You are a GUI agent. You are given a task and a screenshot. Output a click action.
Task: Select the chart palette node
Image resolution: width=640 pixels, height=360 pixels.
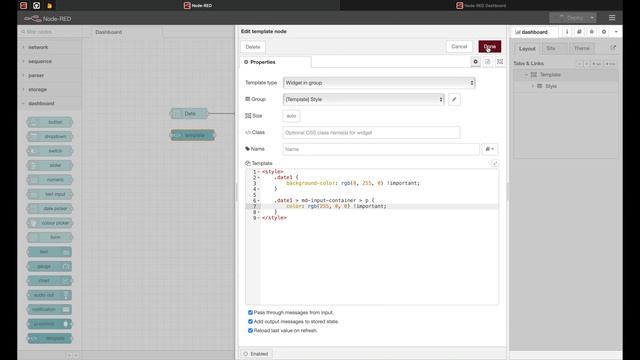50,280
